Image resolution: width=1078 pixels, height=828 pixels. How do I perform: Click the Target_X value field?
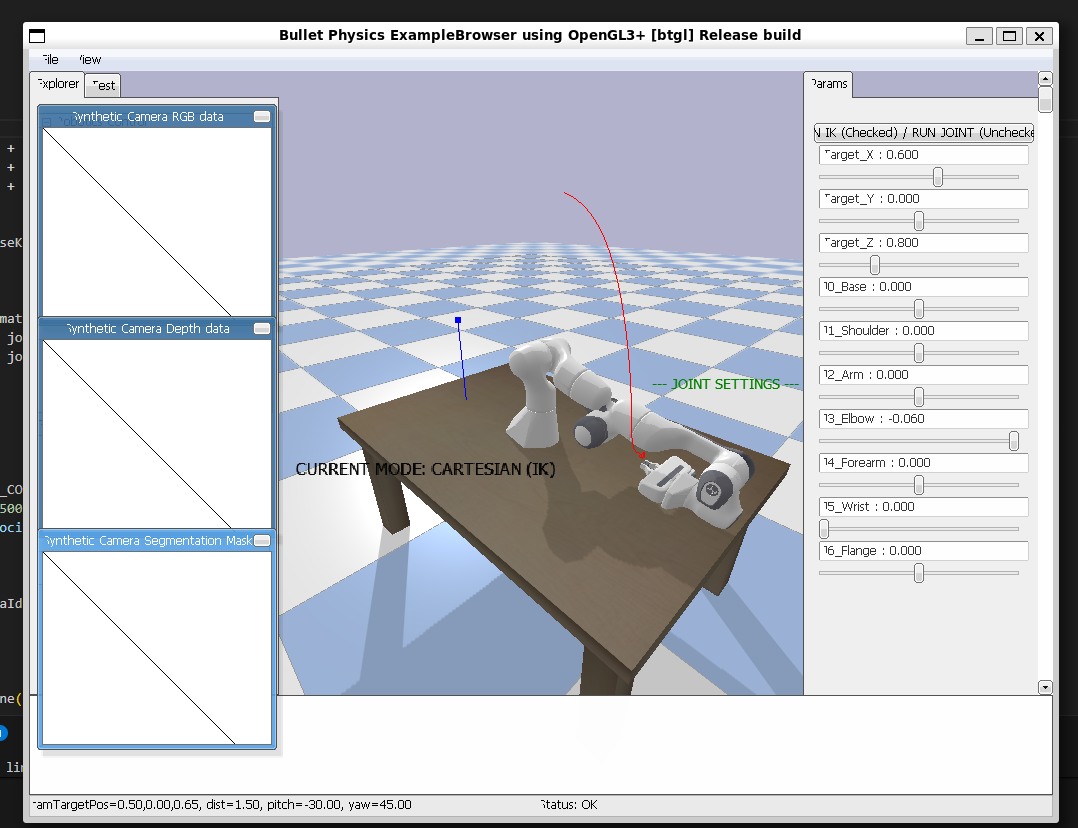[x=923, y=155]
